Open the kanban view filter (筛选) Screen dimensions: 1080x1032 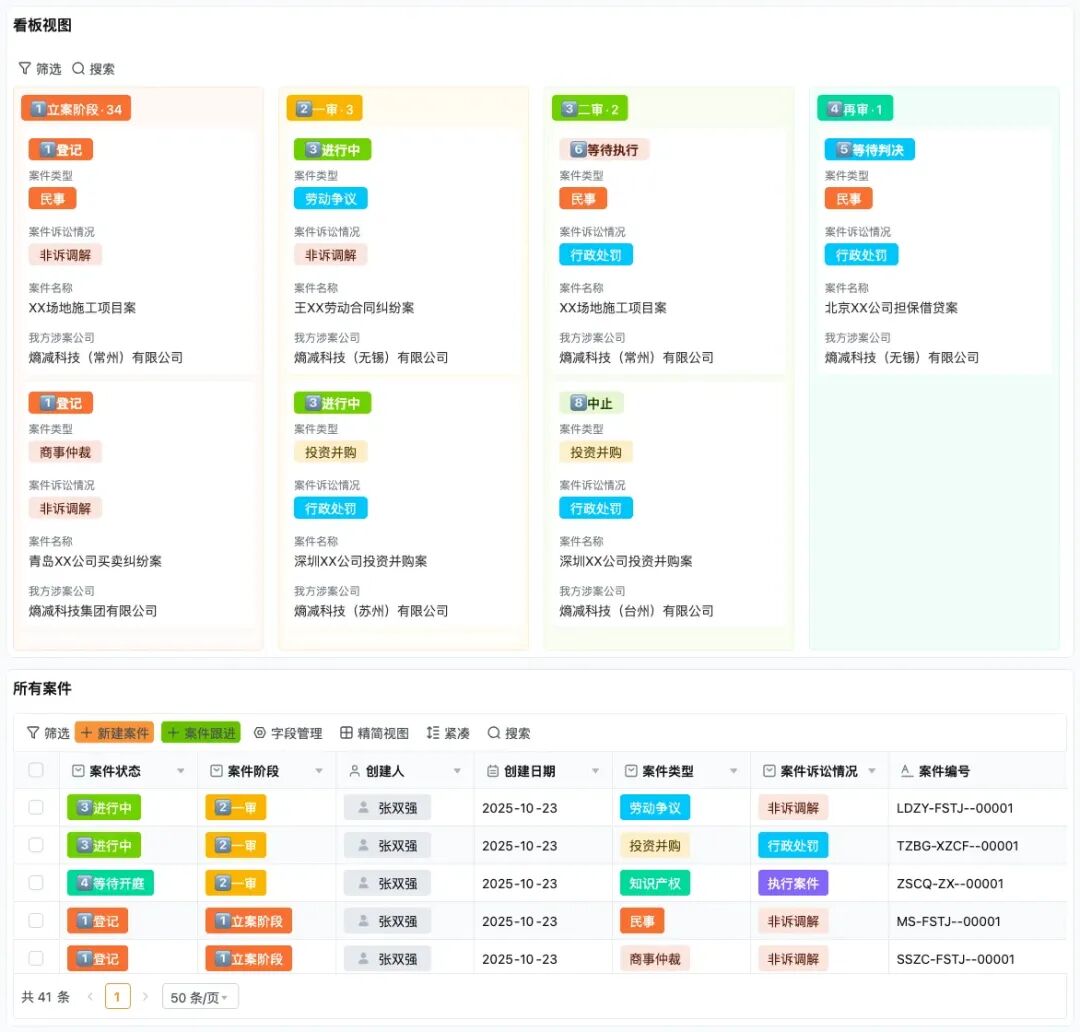click(39, 68)
